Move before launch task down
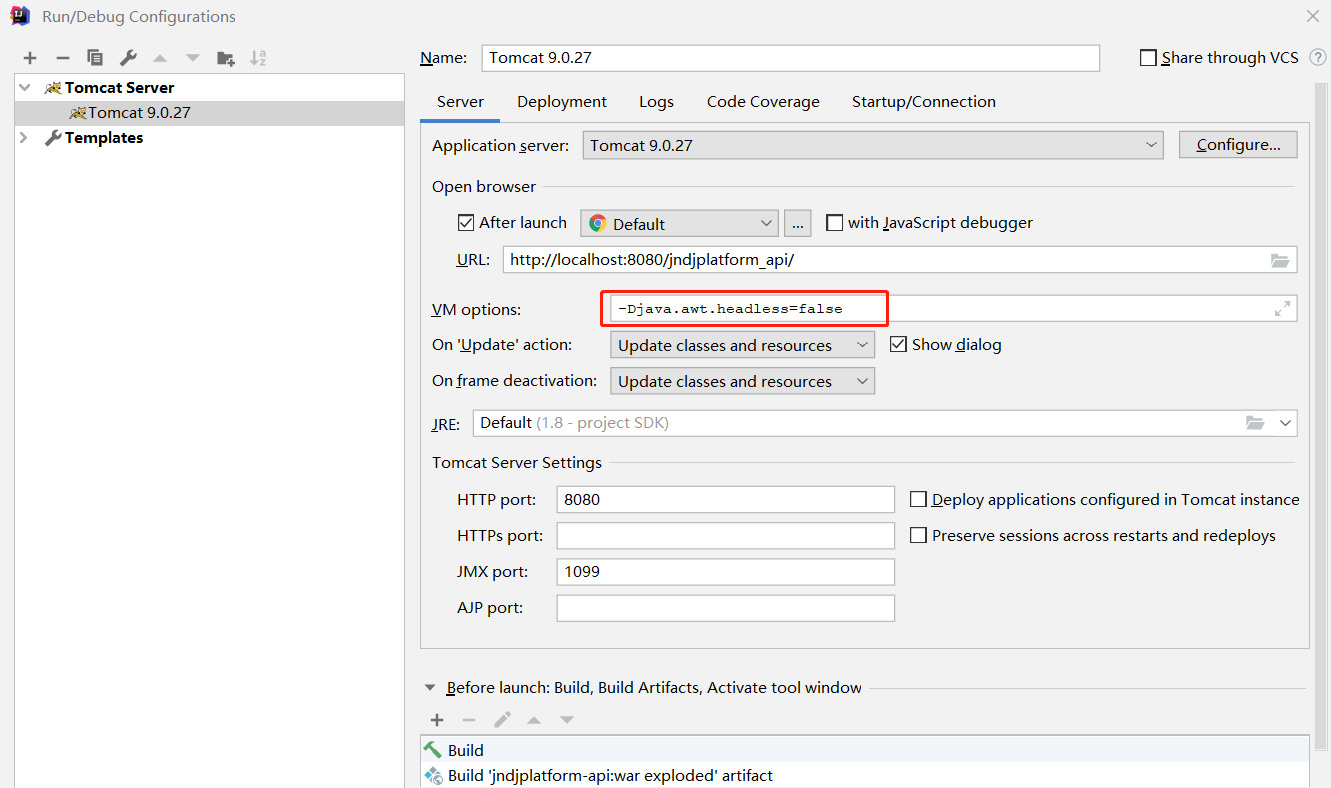1331x788 pixels. (567, 720)
